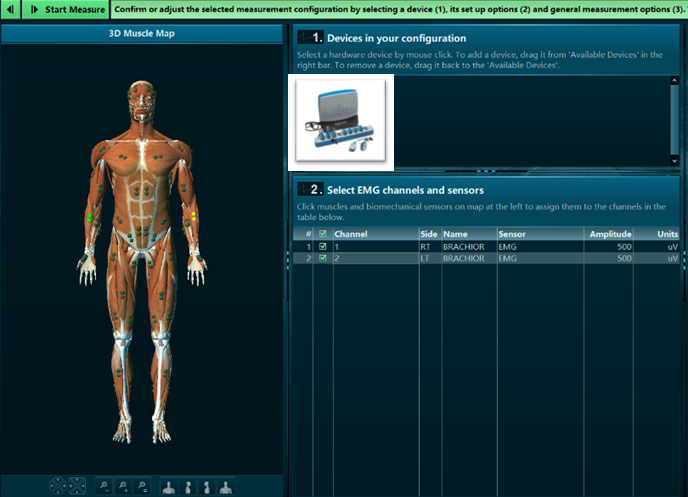688x497 pixels.
Task: Click the Channel column header
Action: pos(376,234)
